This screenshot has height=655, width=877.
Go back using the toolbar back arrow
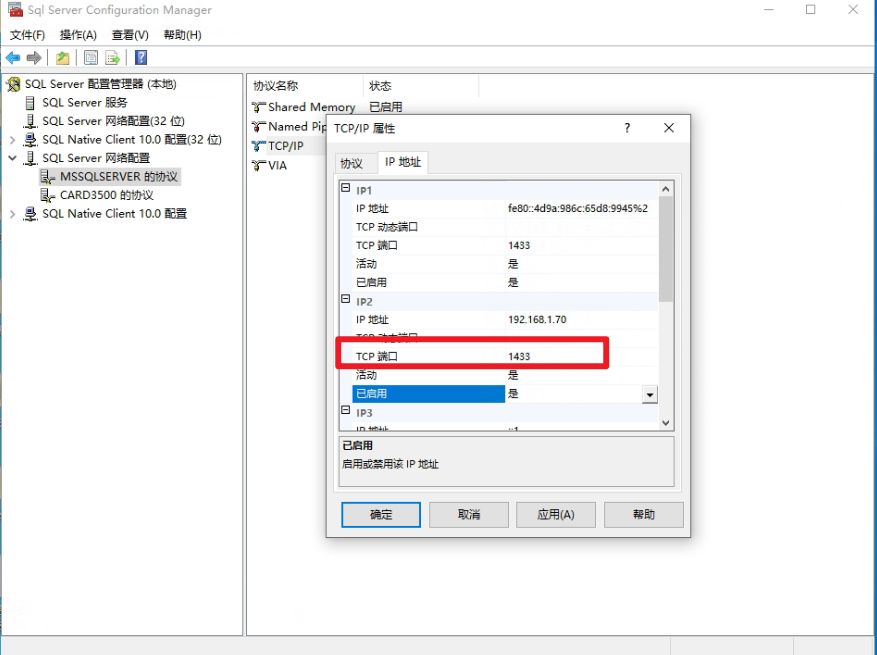click(13, 58)
